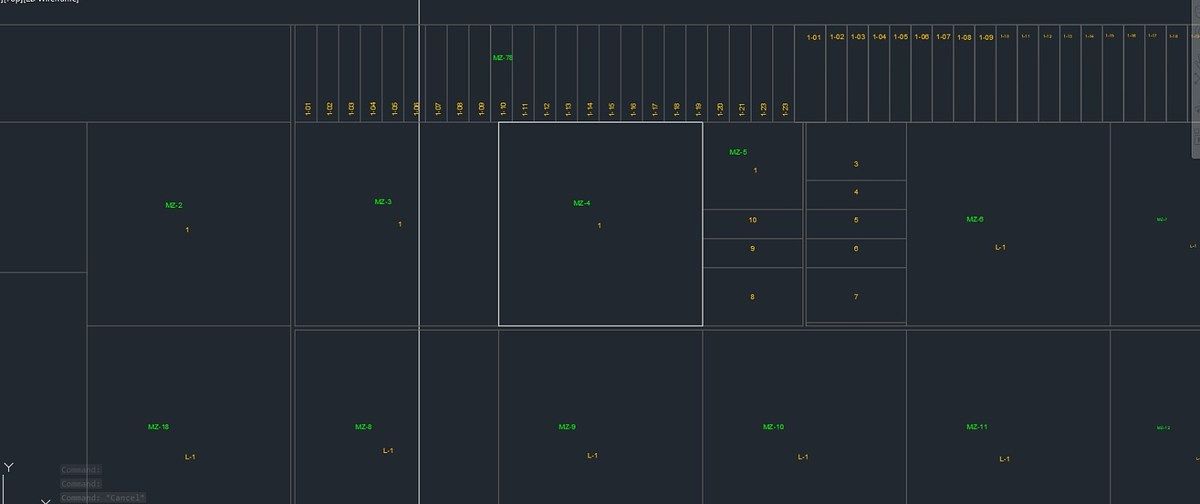Click lot number 8 text
Viewport: 1200px width, 504px height.
point(752,296)
